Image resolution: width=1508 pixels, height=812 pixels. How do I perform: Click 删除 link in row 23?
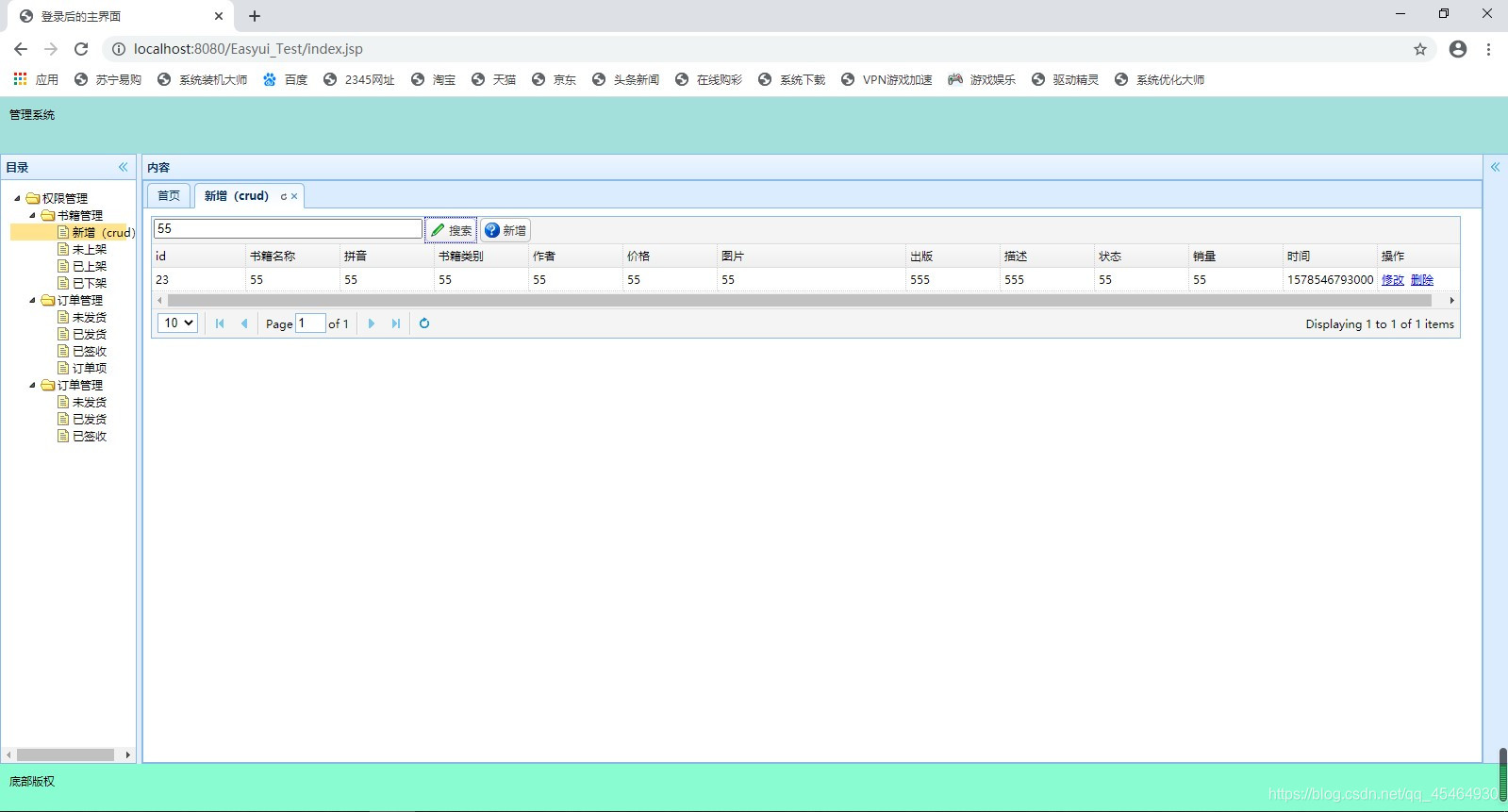coord(1422,279)
